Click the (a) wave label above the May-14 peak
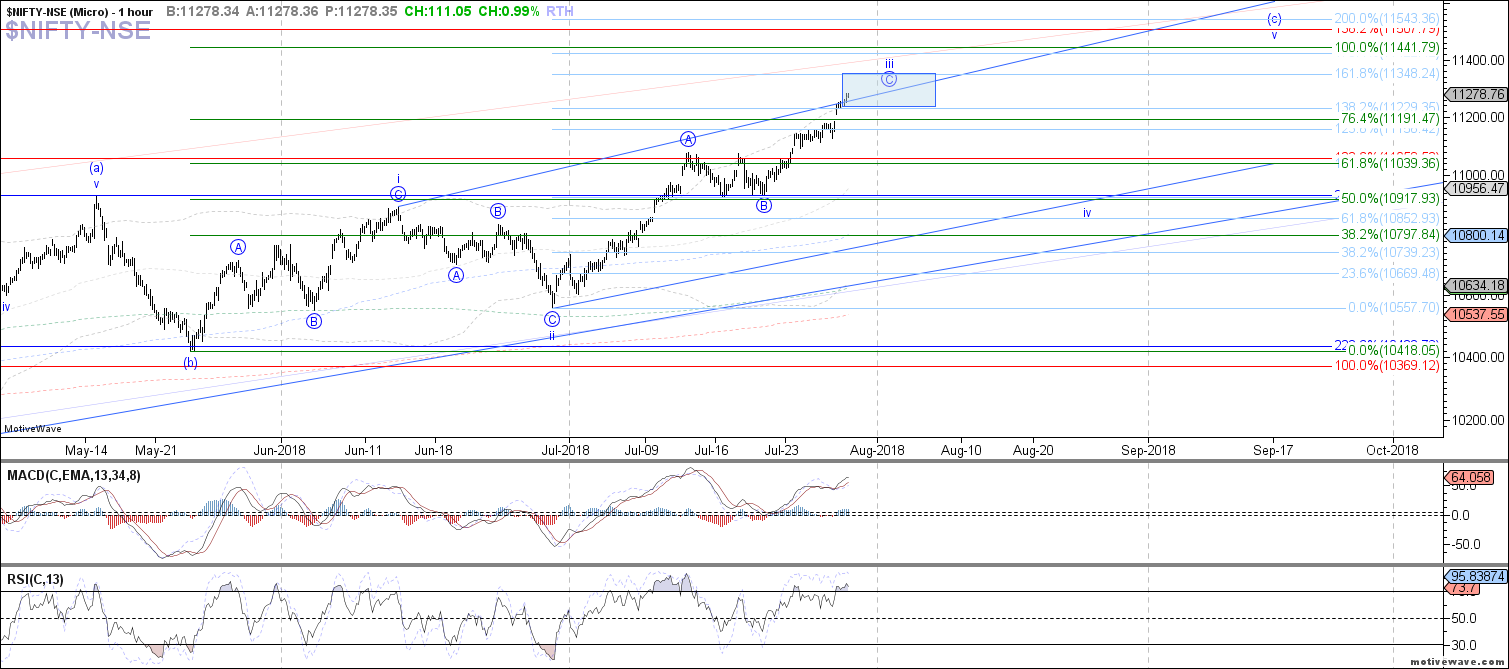The height and width of the screenshot is (669, 1509). pyautogui.click(x=97, y=168)
